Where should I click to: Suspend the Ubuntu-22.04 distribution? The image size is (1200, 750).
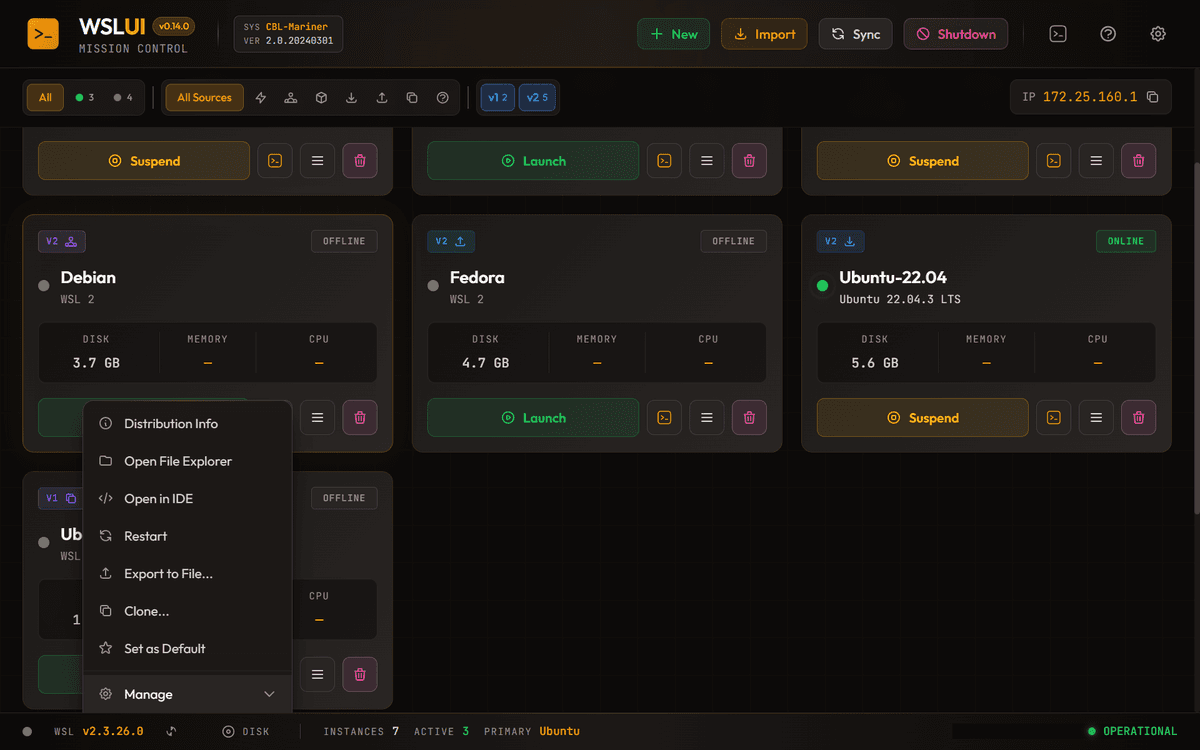click(921, 417)
